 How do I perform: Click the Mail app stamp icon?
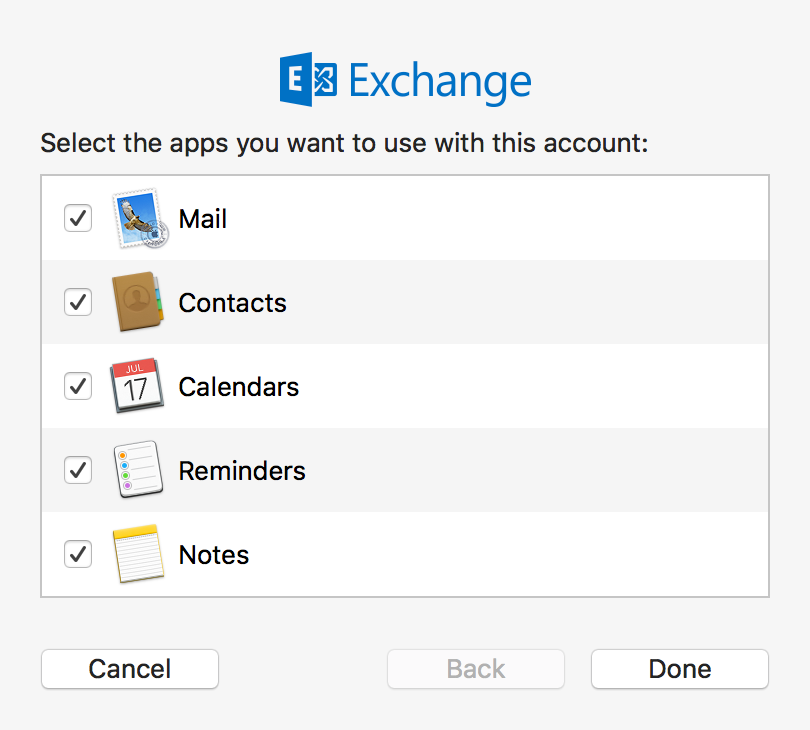point(139,219)
